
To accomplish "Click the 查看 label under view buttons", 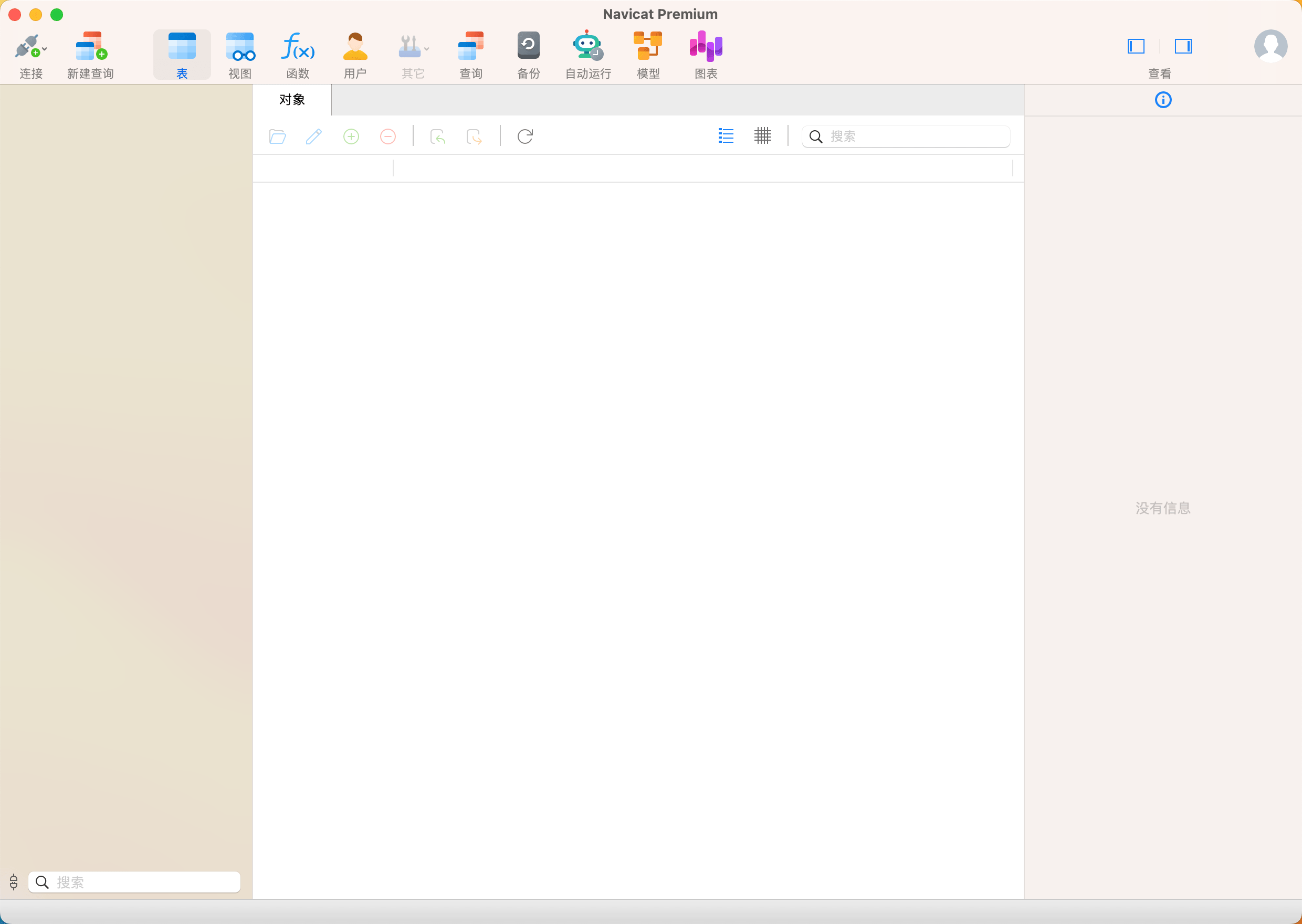I will (x=1159, y=74).
